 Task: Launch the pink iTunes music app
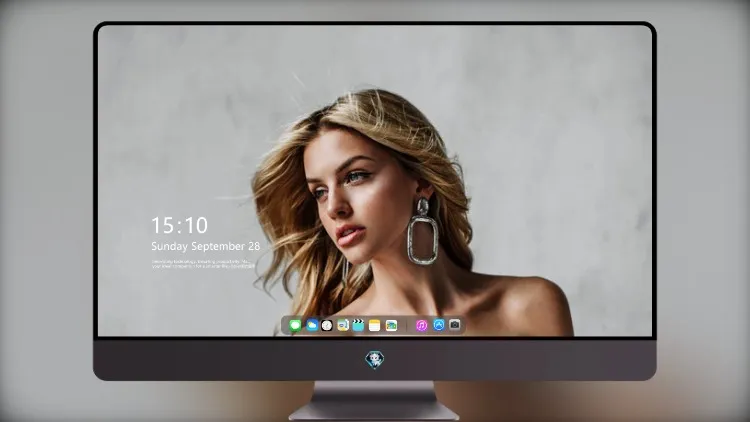click(421, 325)
